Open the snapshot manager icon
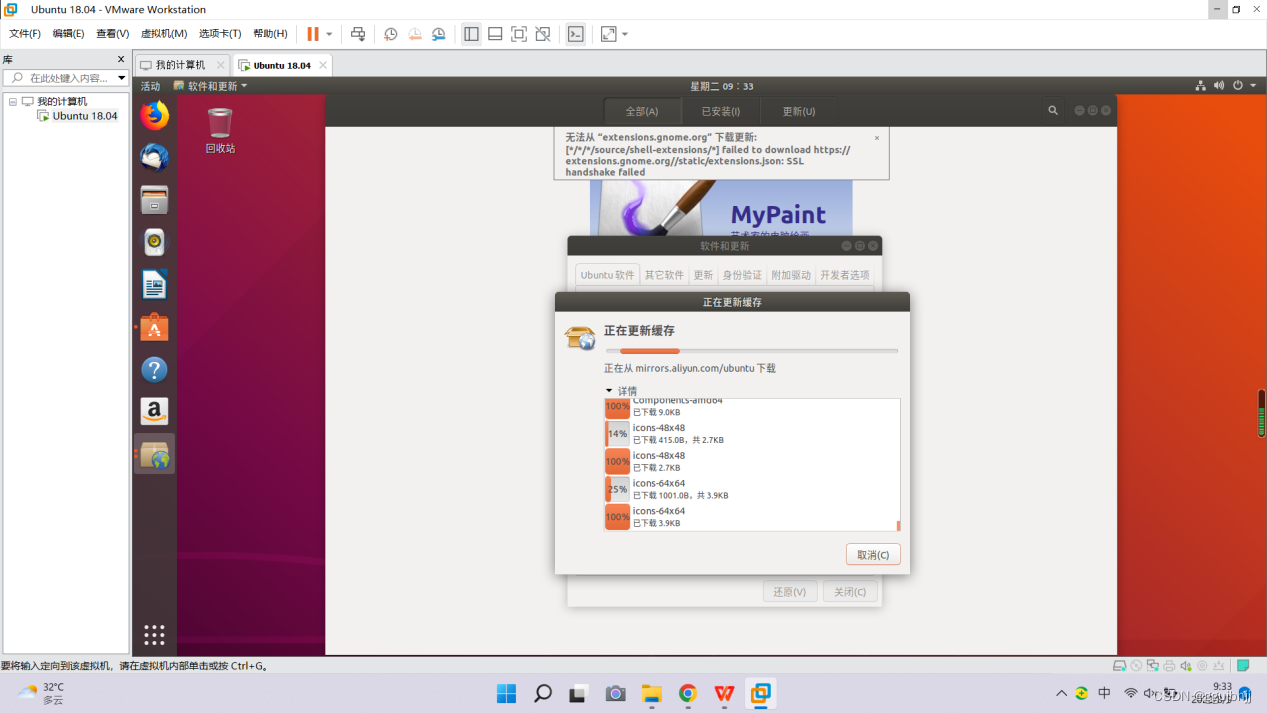 click(x=439, y=34)
